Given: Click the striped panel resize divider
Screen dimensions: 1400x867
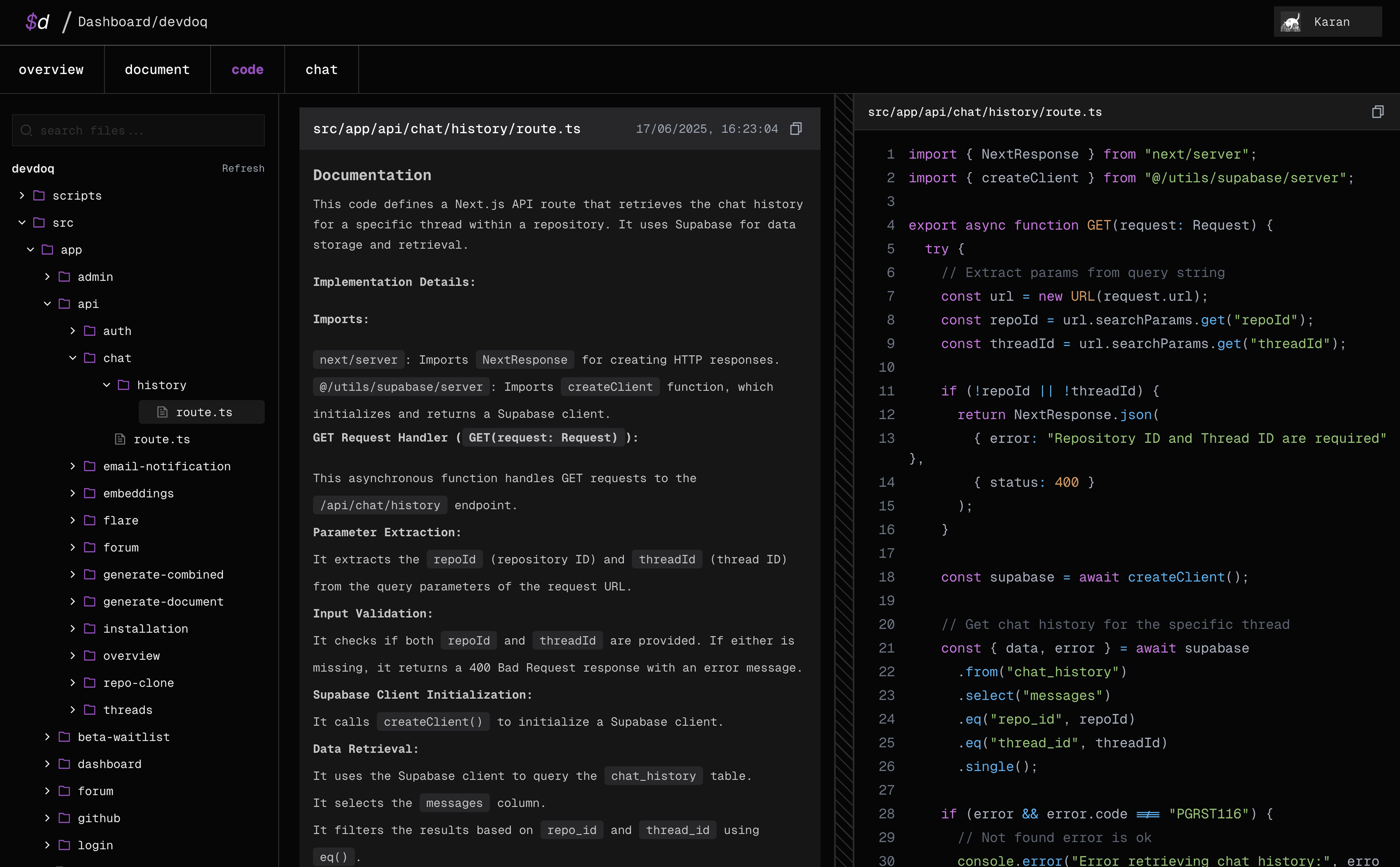Looking at the screenshot, I should click(x=844, y=480).
